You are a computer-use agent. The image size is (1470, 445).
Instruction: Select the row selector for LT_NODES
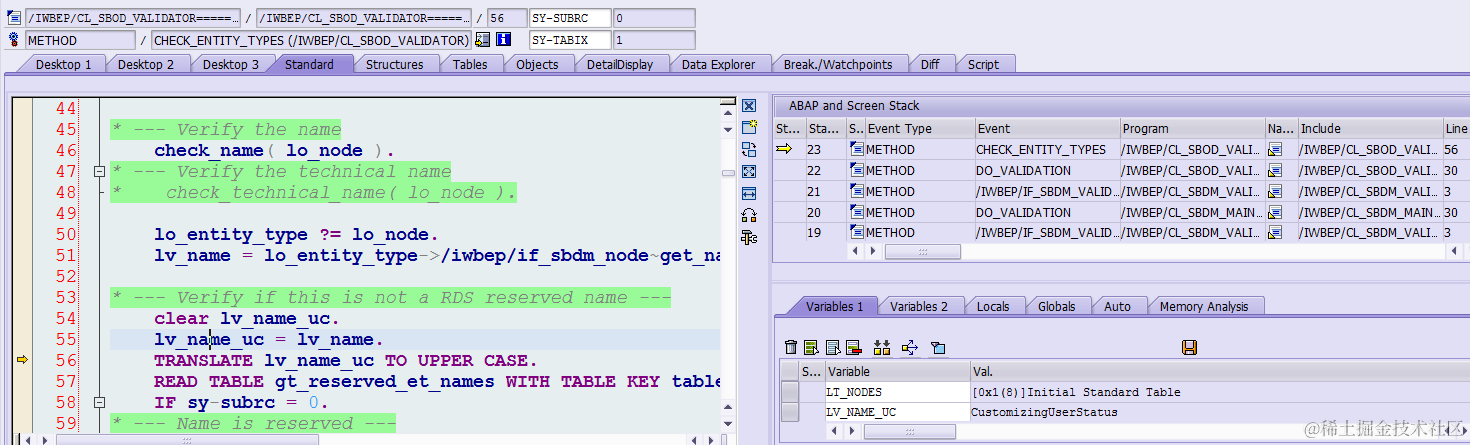click(790, 392)
